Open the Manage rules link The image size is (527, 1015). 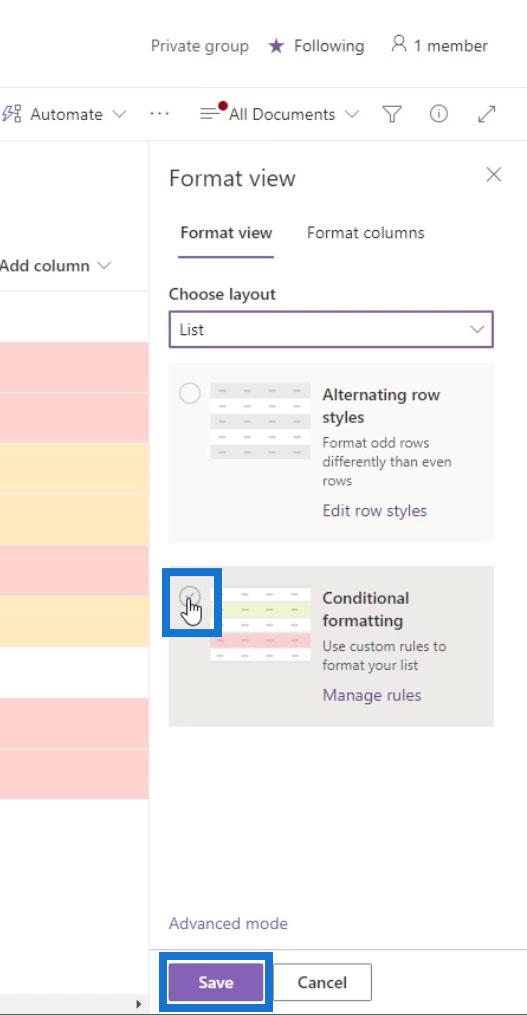coord(372,695)
